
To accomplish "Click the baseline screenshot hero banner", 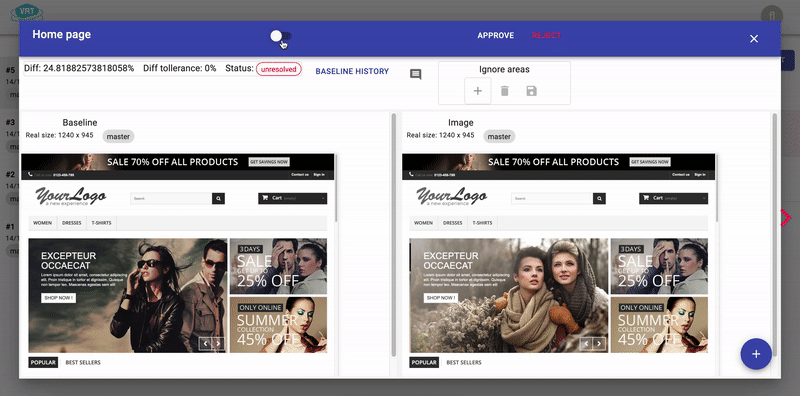I will coord(128,295).
